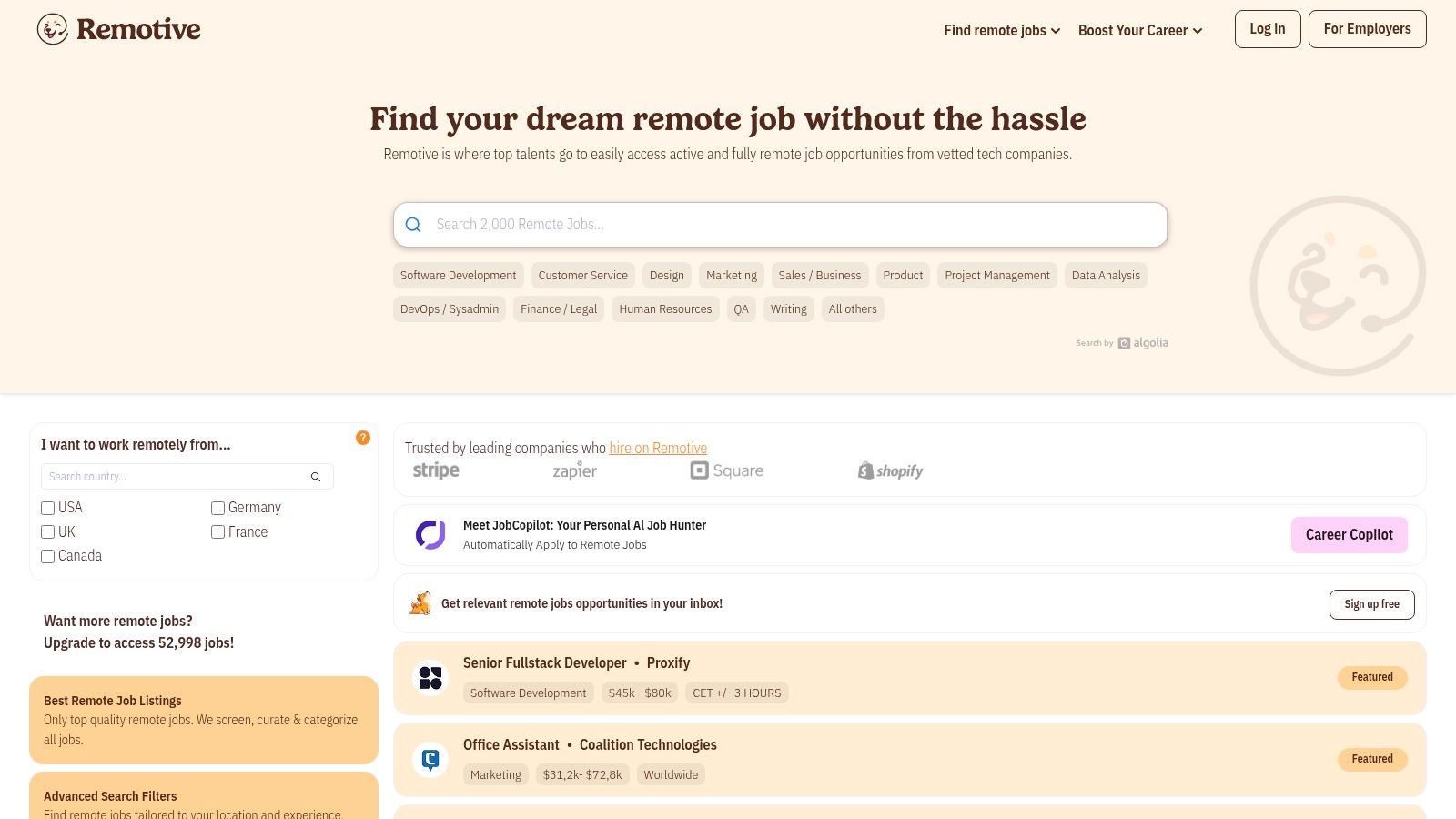Tick the Canada checkbox
This screenshot has height=819, width=1456.
(x=47, y=556)
